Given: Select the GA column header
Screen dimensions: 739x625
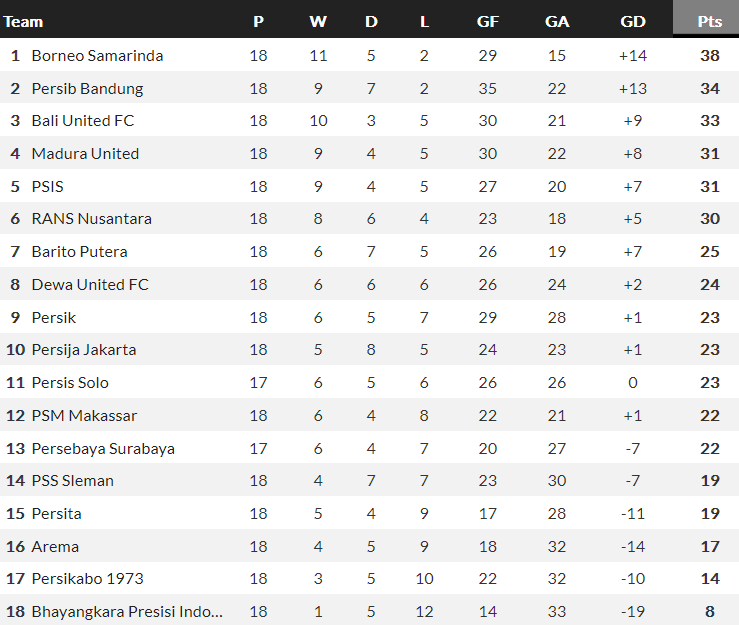Looking at the screenshot, I should click(x=557, y=21).
